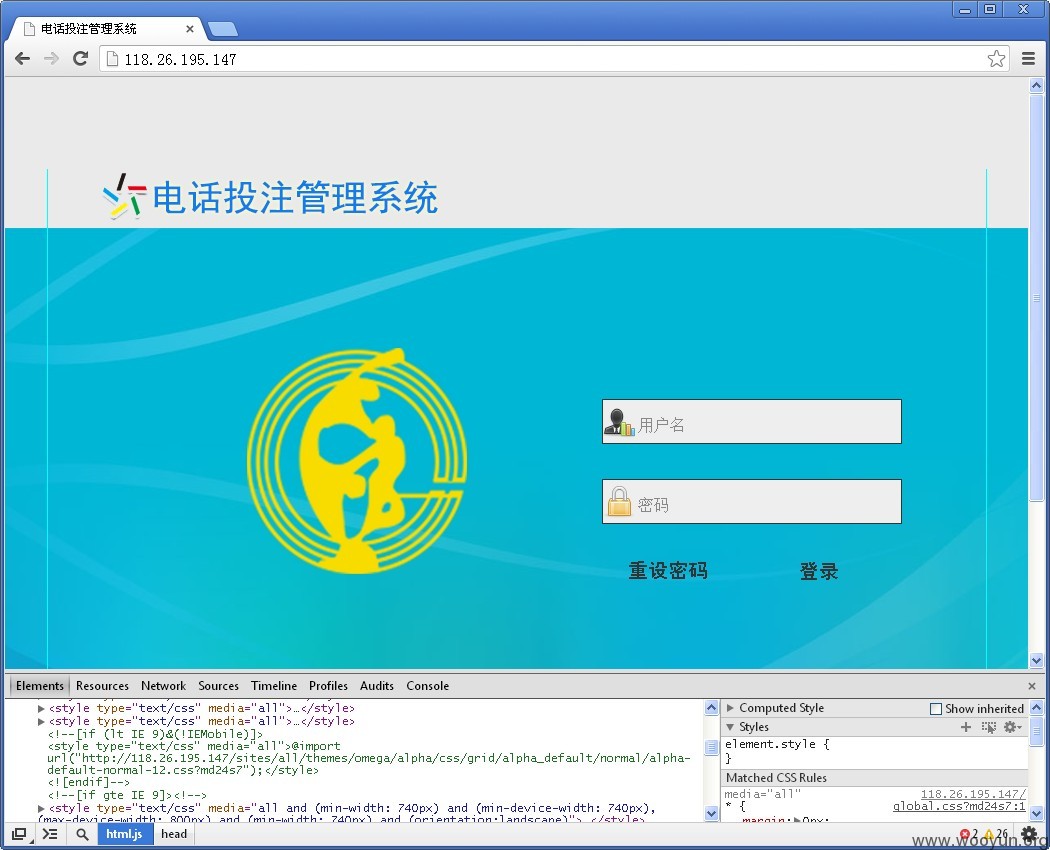Click the Styles pane scrollbar down arrow
Viewport: 1050px width, 850px height.
1036,813
